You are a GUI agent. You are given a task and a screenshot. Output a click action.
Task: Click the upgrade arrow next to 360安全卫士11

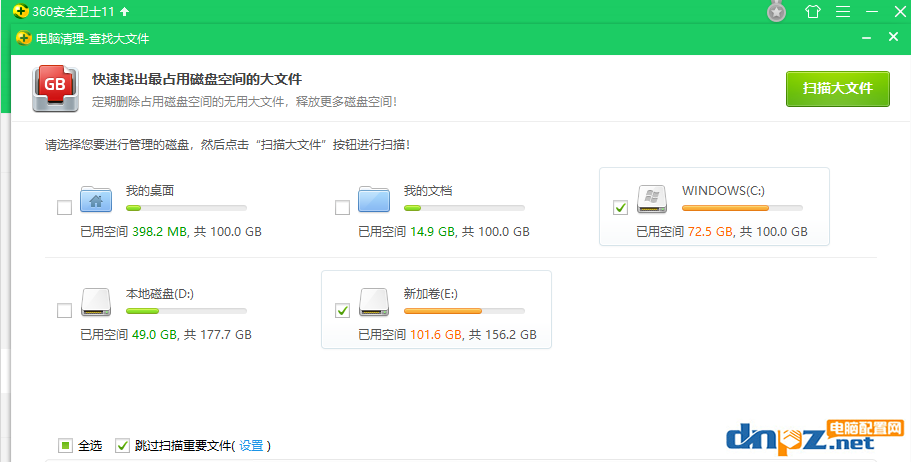tap(124, 11)
